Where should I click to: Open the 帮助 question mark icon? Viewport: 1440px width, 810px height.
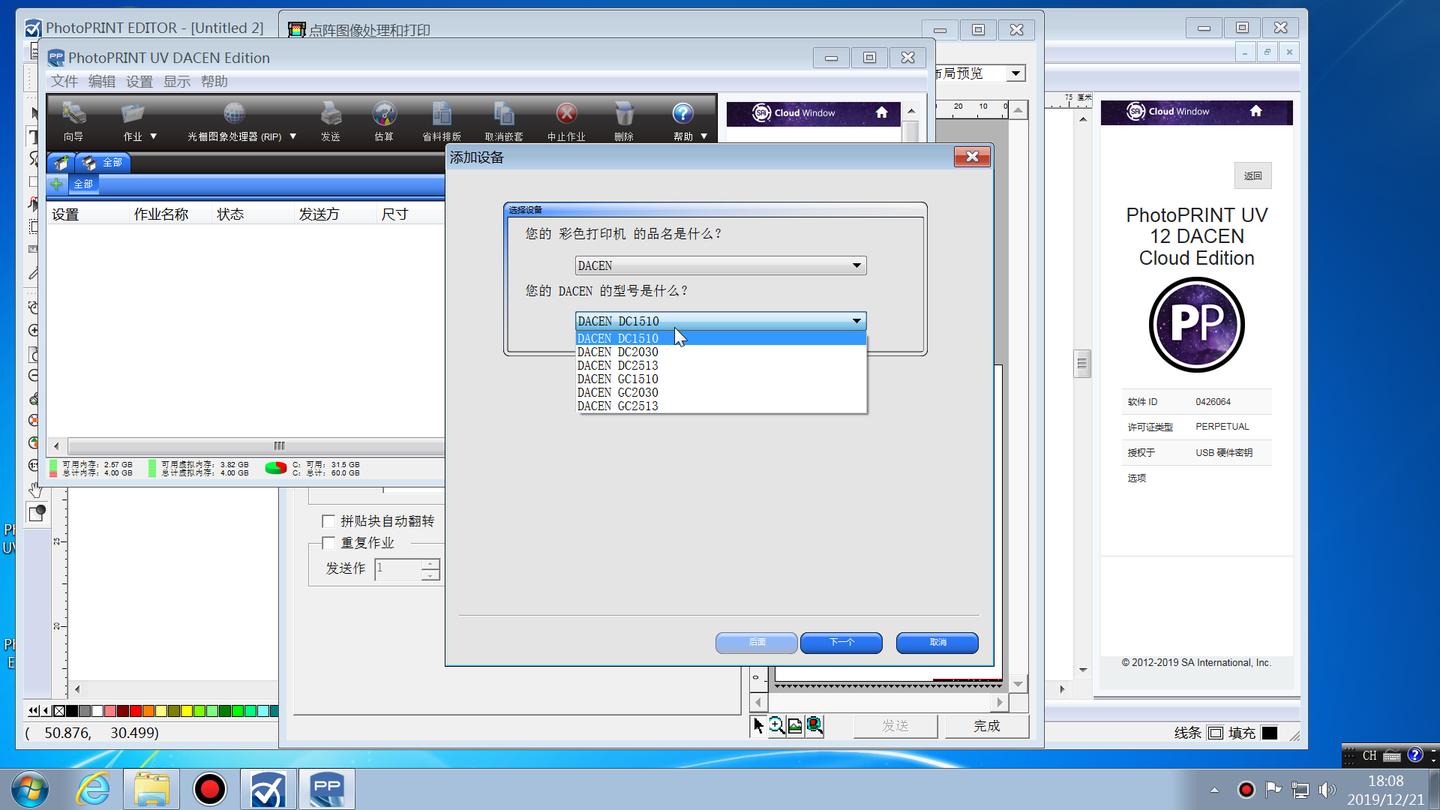682,113
